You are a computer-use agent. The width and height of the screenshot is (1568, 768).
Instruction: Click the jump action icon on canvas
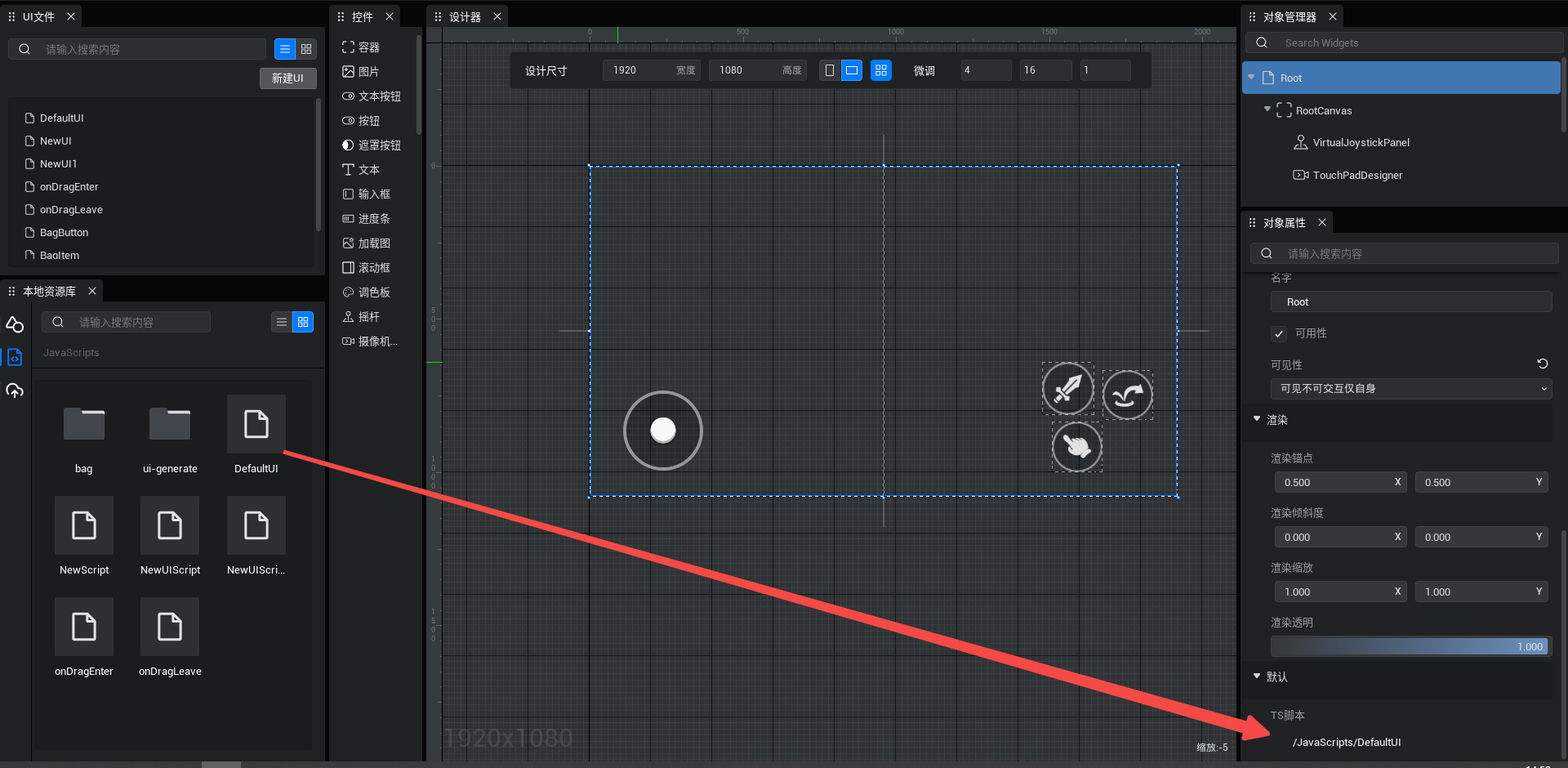coord(1127,395)
